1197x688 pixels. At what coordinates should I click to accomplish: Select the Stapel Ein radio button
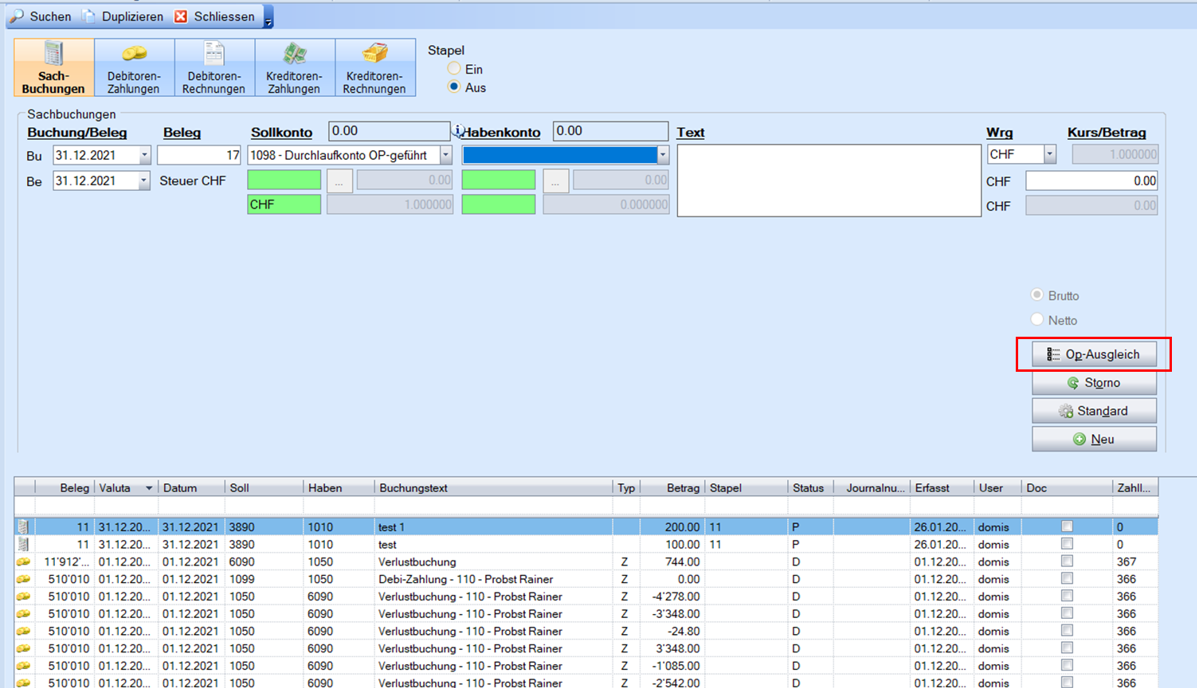click(x=455, y=69)
